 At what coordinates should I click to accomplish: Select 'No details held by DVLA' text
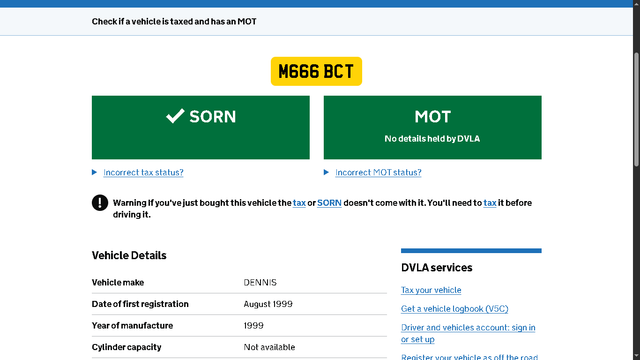coord(432,139)
